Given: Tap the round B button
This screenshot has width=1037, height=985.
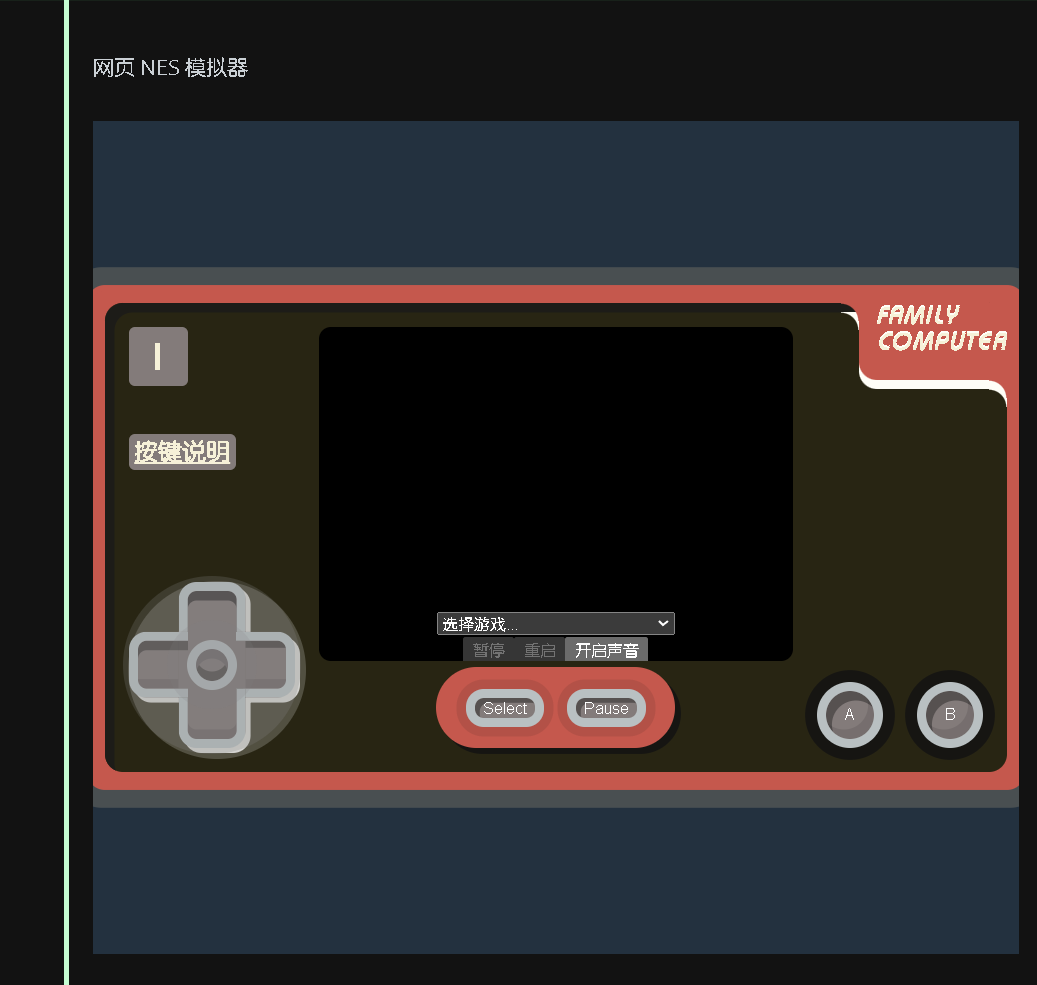Looking at the screenshot, I should tap(950, 715).
